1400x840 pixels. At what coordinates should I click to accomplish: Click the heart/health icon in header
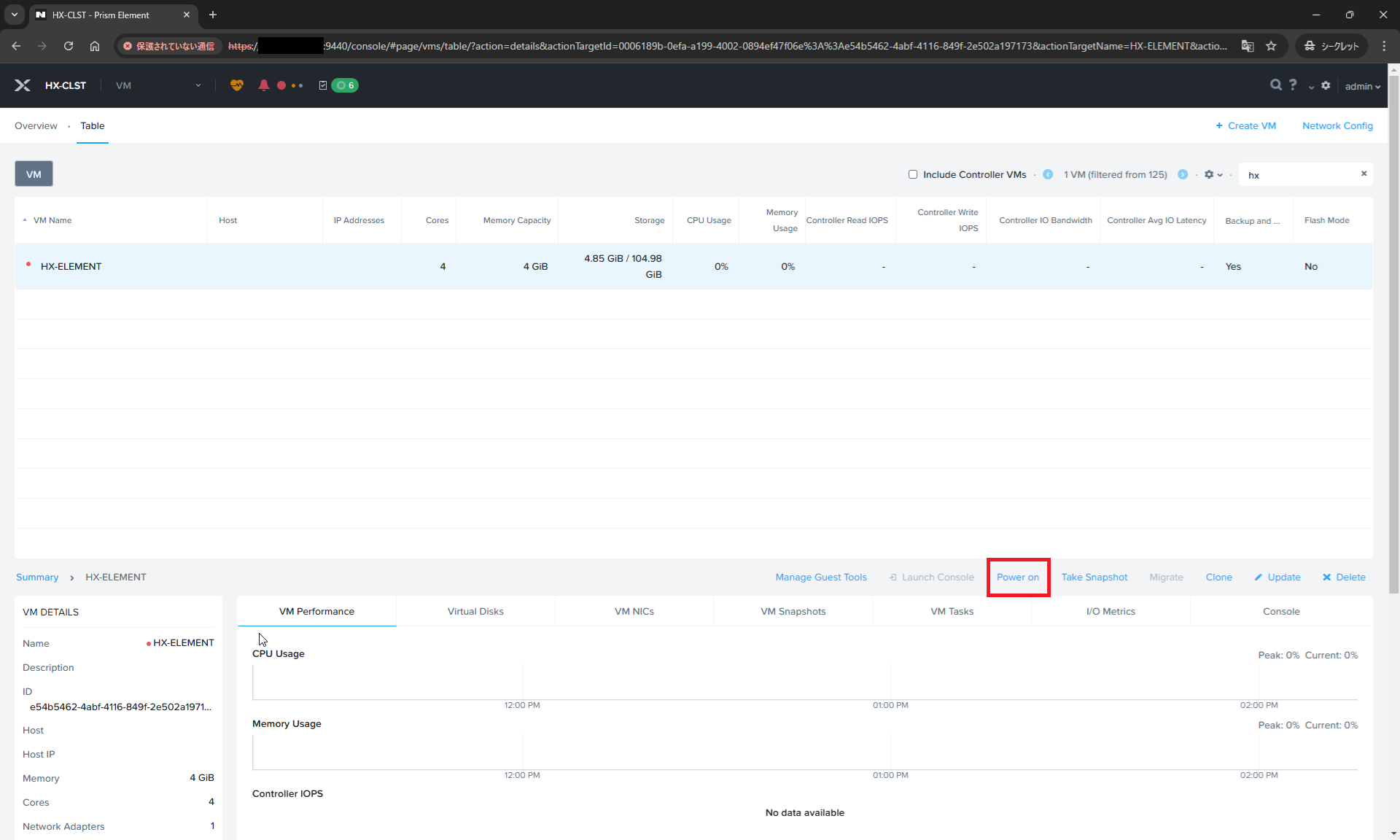point(236,85)
